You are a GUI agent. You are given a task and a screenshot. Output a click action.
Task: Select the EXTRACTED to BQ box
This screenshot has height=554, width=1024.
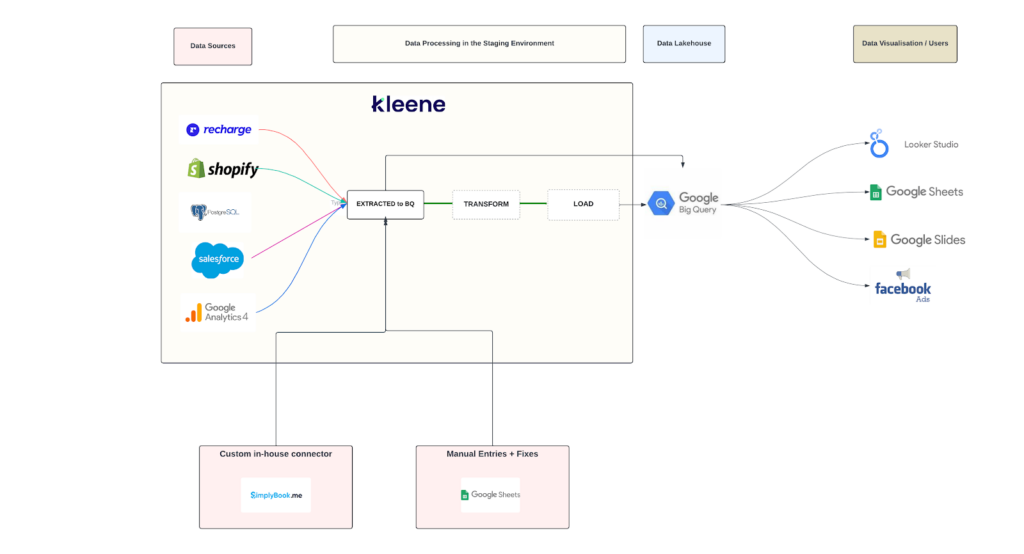[385, 204]
